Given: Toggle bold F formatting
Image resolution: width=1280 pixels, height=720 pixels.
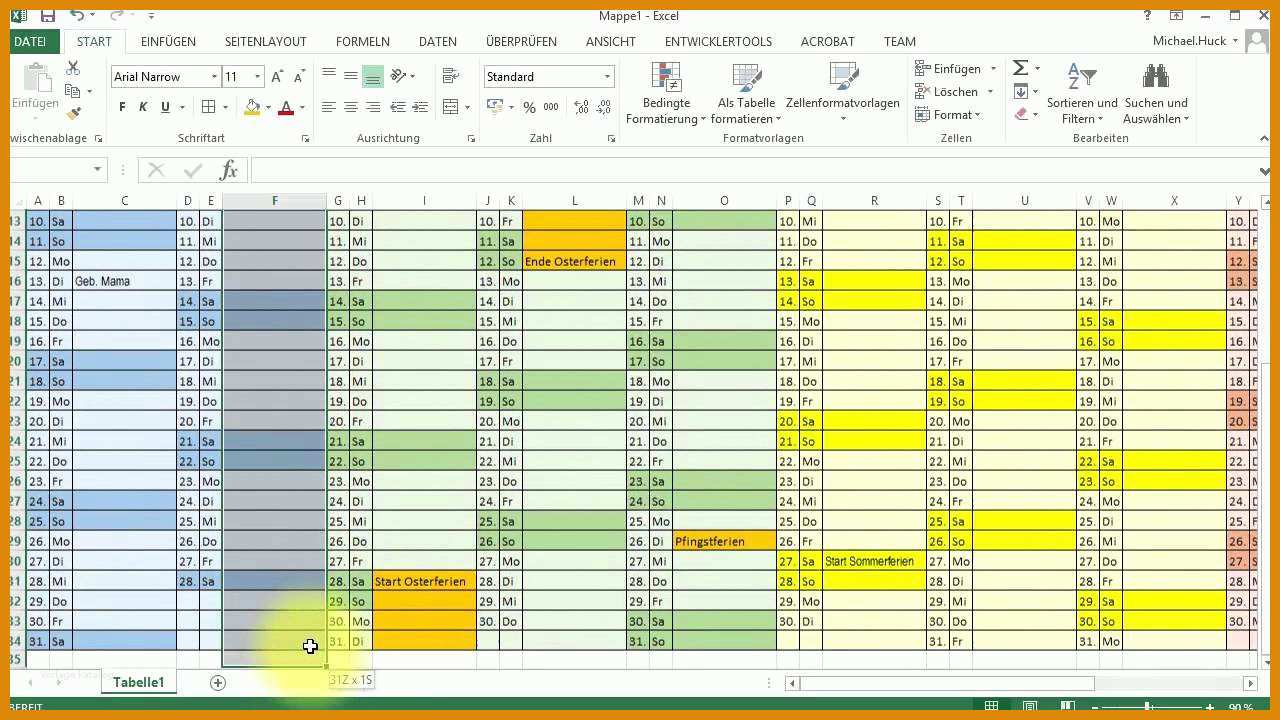Looking at the screenshot, I should (x=122, y=107).
